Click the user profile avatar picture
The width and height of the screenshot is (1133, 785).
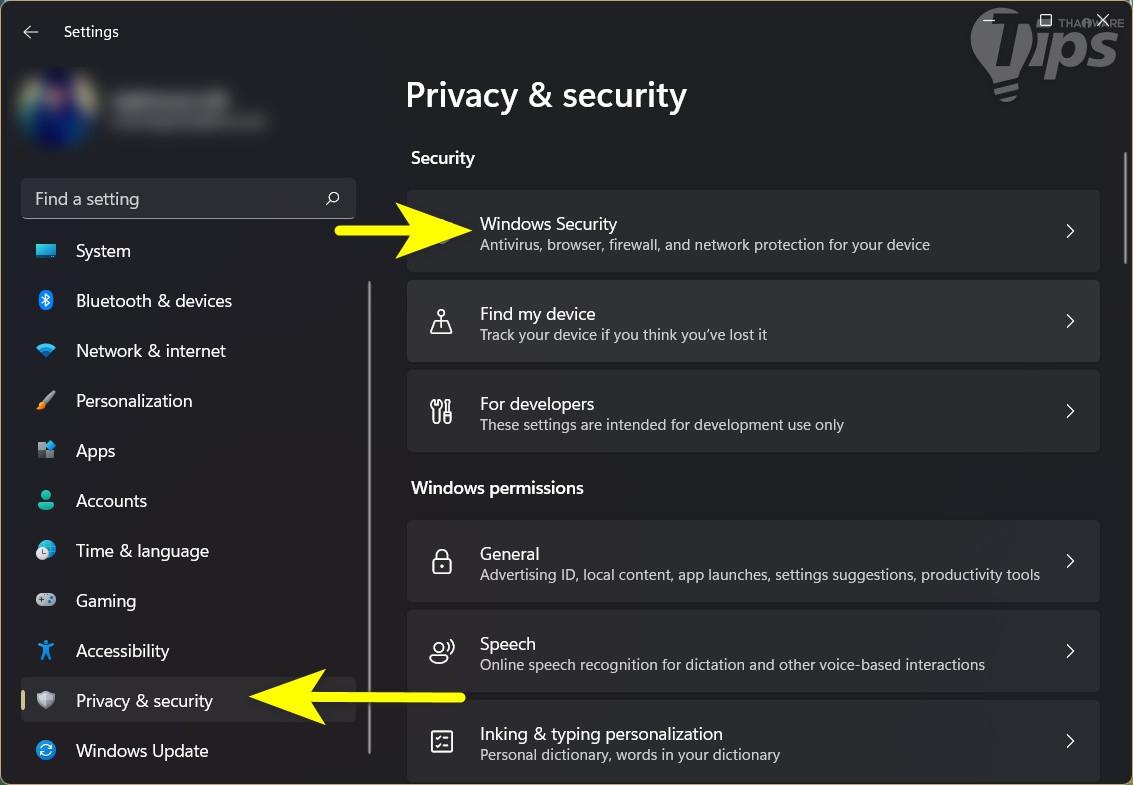pos(57,107)
